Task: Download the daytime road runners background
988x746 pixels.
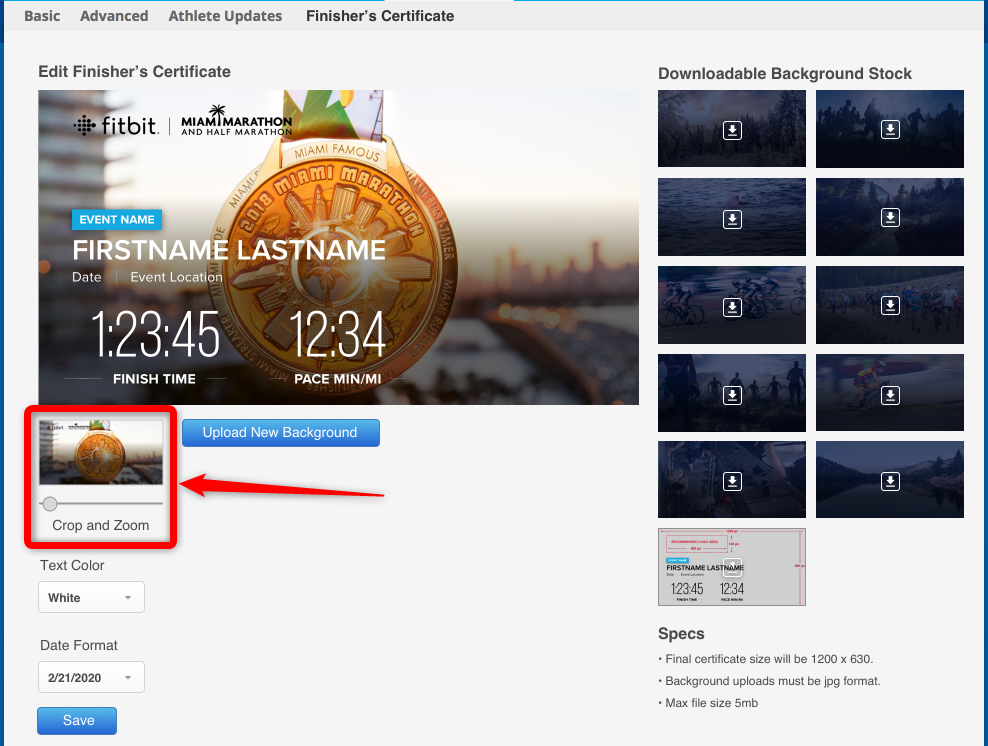Action: (x=890, y=306)
